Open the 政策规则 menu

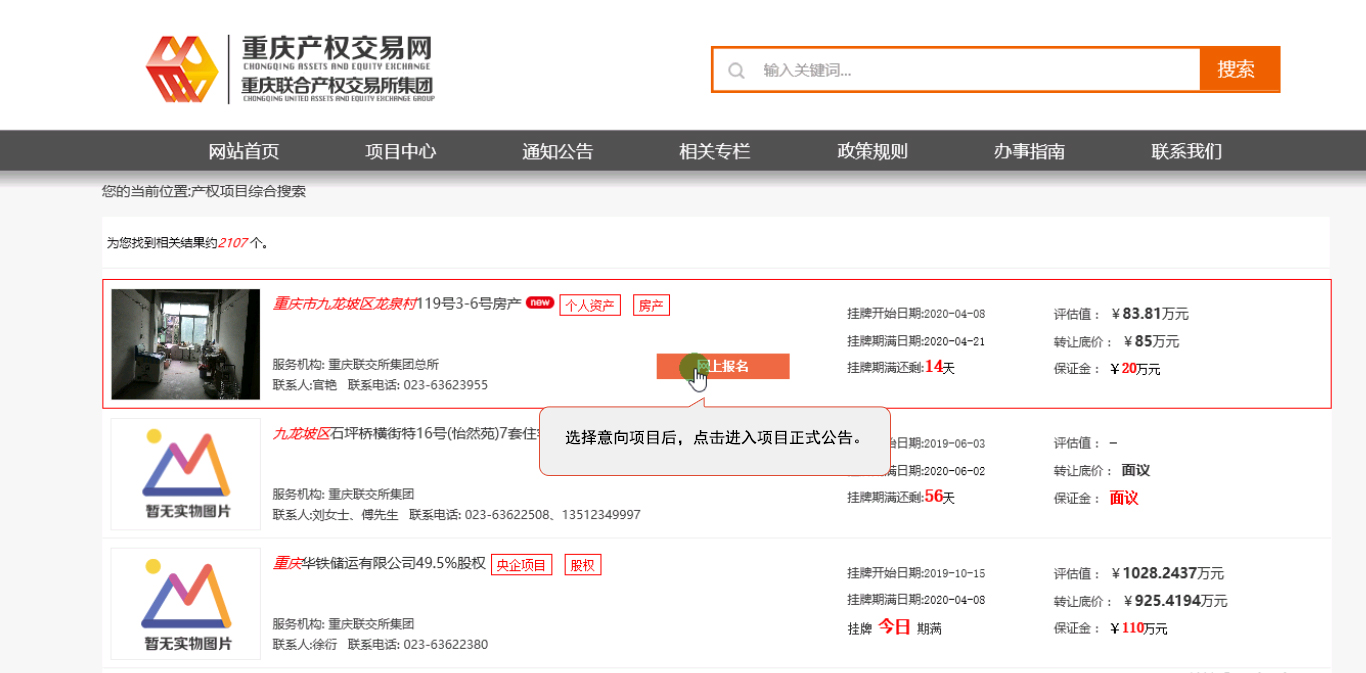[x=873, y=151]
